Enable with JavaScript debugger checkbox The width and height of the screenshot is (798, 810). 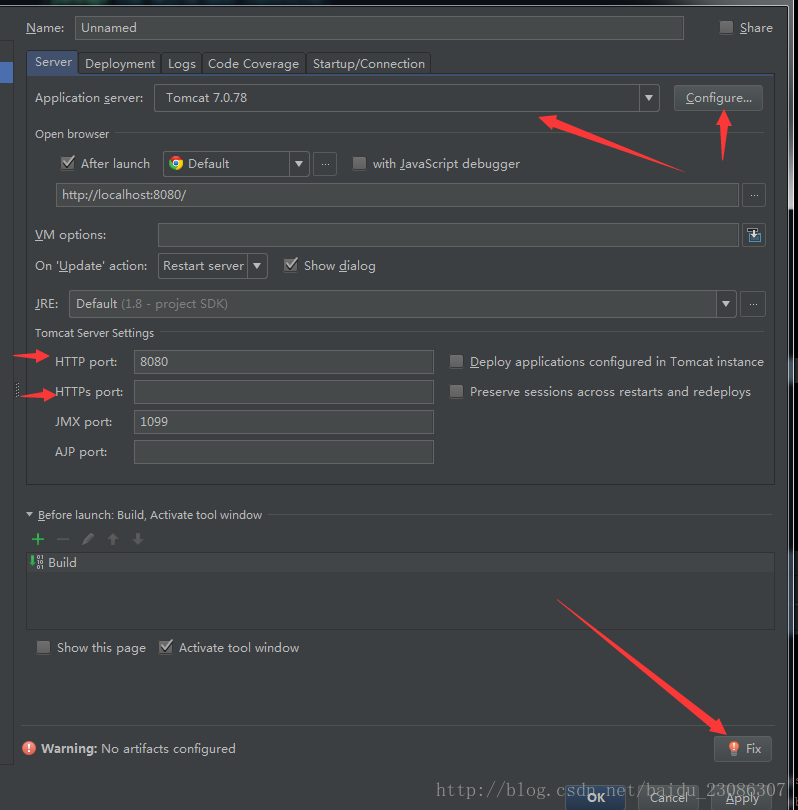[359, 164]
